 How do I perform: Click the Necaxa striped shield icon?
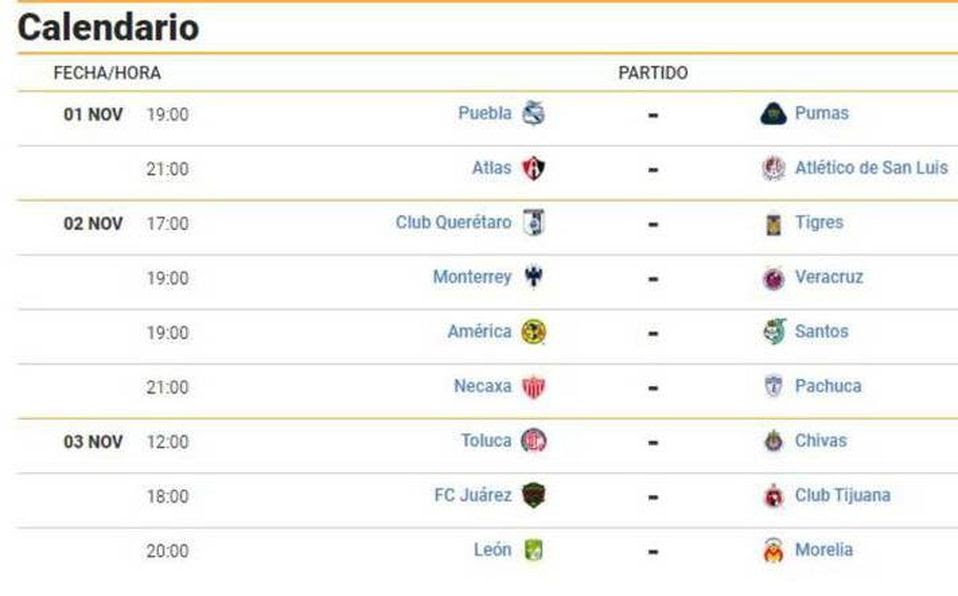click(x=533, y=387)
